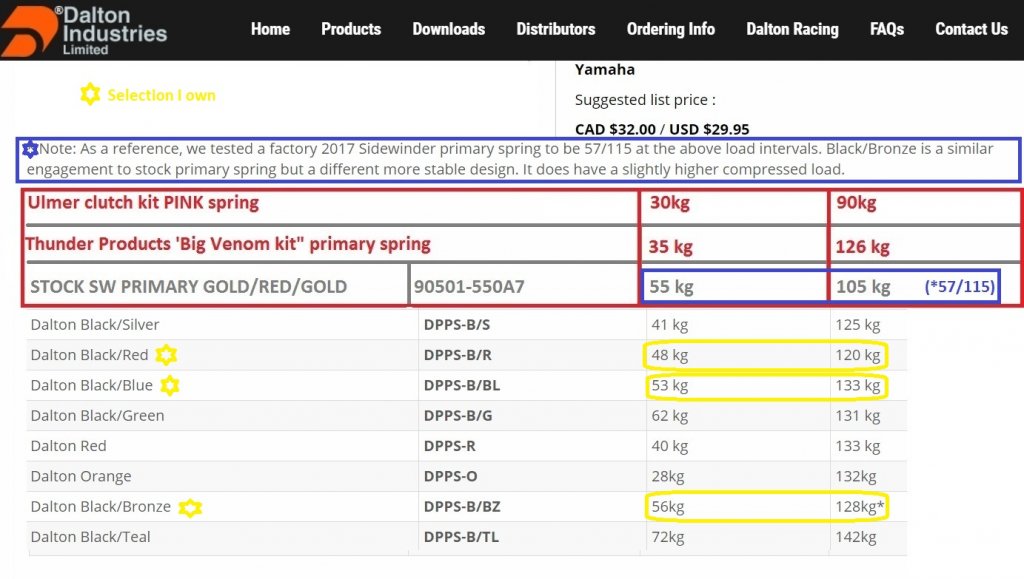Click the Dalton Black/Bronze row name
Image resolution: width=1024 pixels, height=579 pixels.
(x=101, y=507)
